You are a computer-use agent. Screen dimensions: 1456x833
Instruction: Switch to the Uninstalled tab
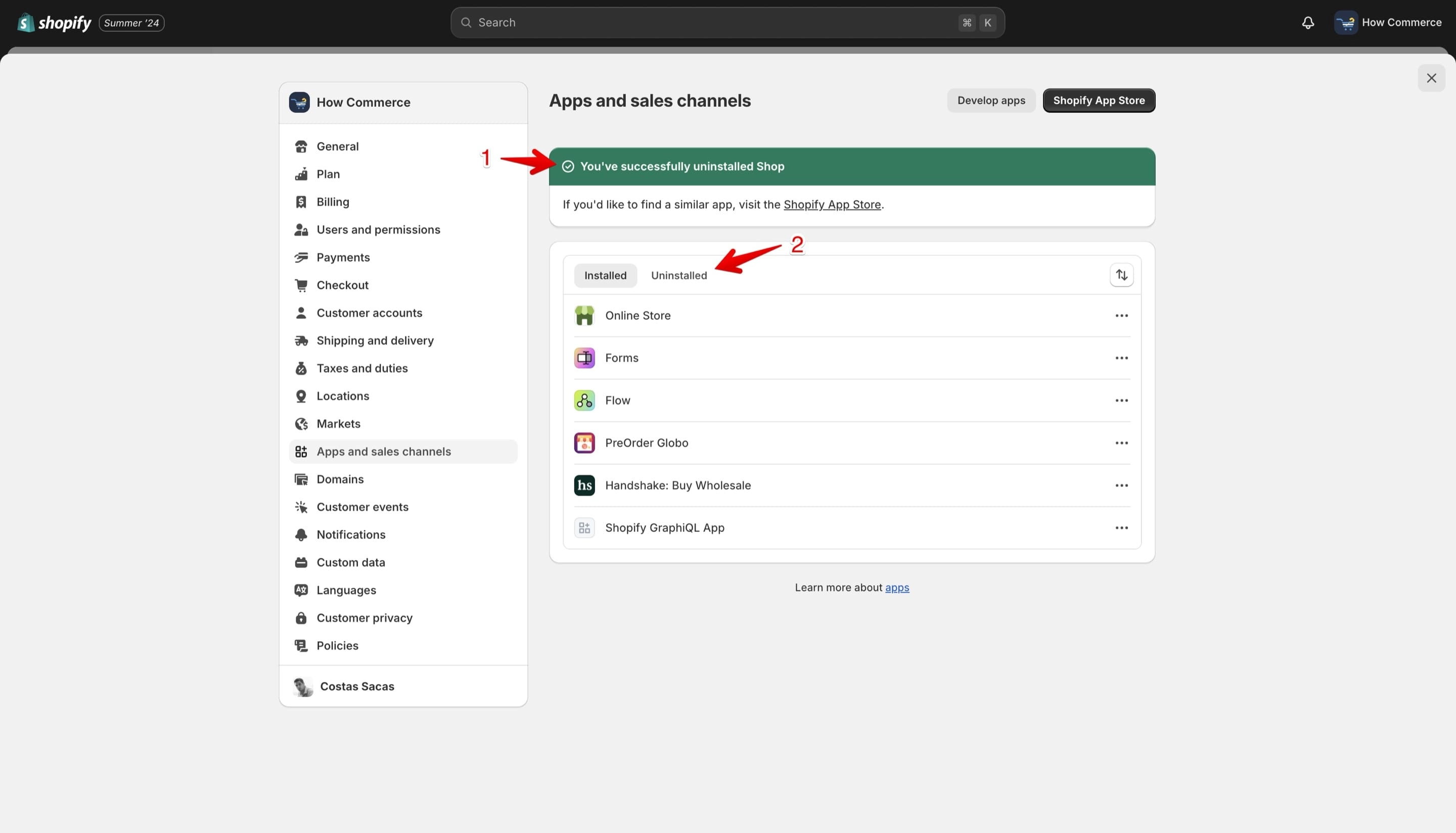[x=679, y=275]
